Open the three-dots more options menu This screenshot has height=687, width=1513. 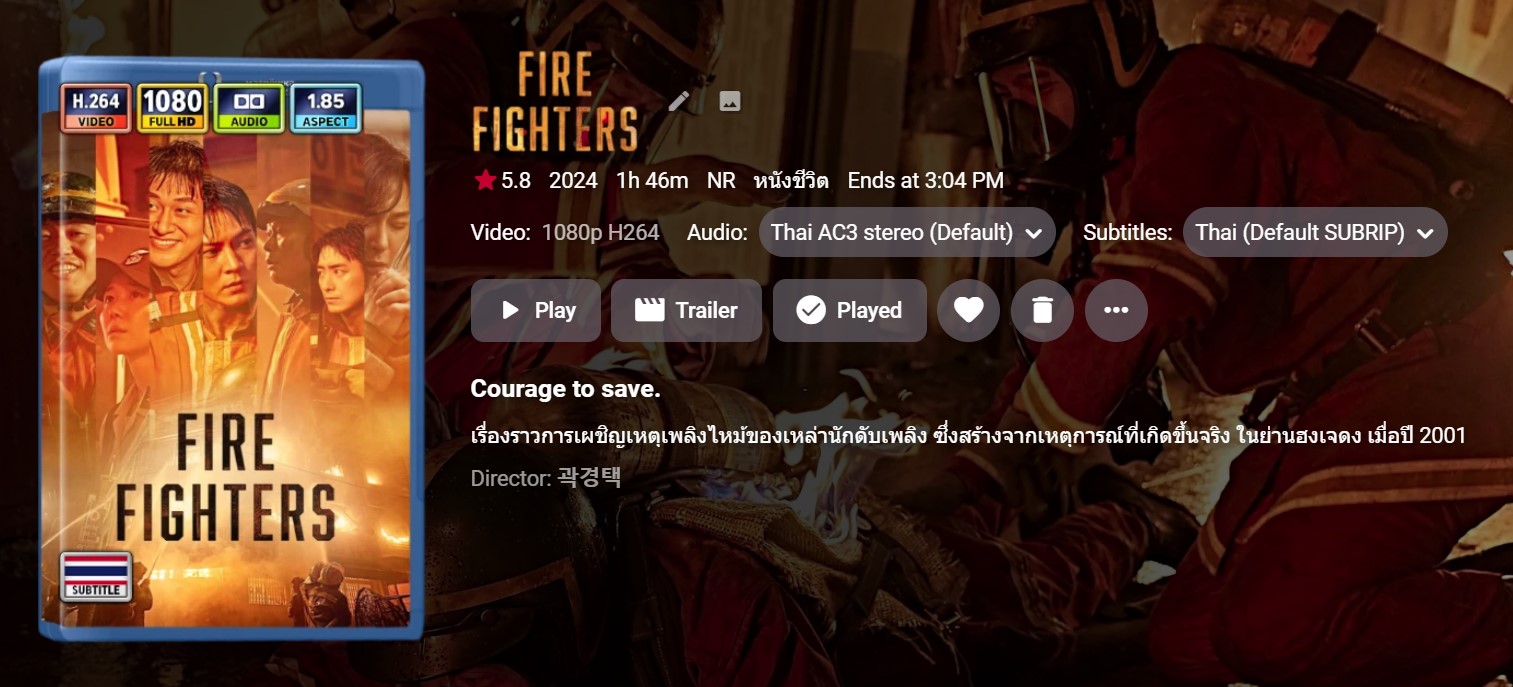[x=1116, y=310]
